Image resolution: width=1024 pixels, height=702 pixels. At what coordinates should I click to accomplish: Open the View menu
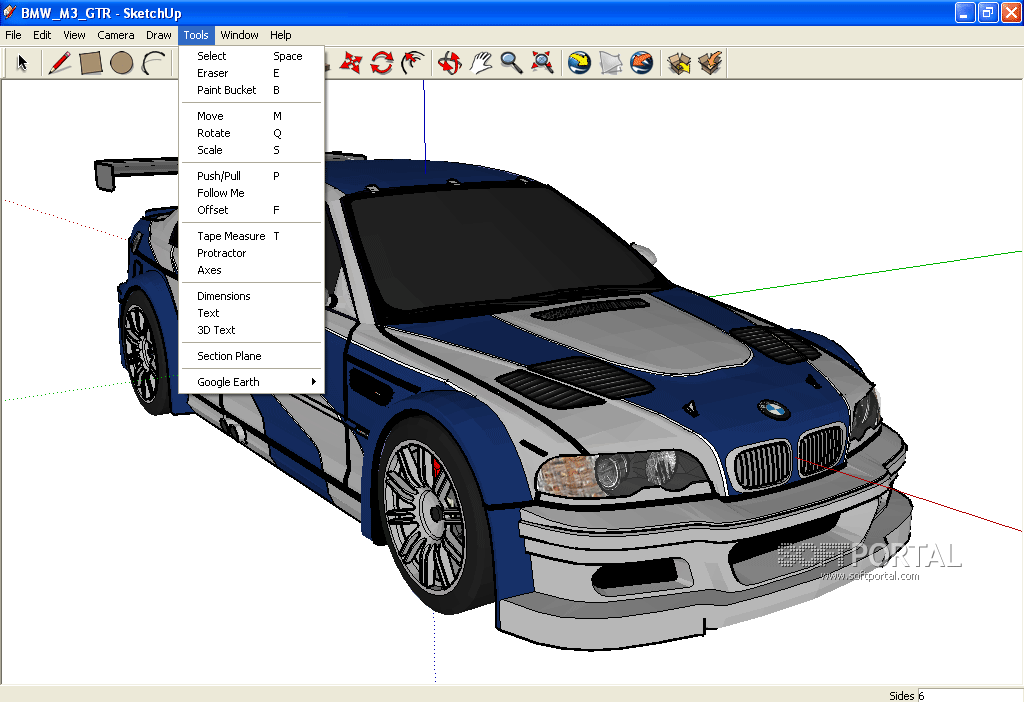[74, 35]
